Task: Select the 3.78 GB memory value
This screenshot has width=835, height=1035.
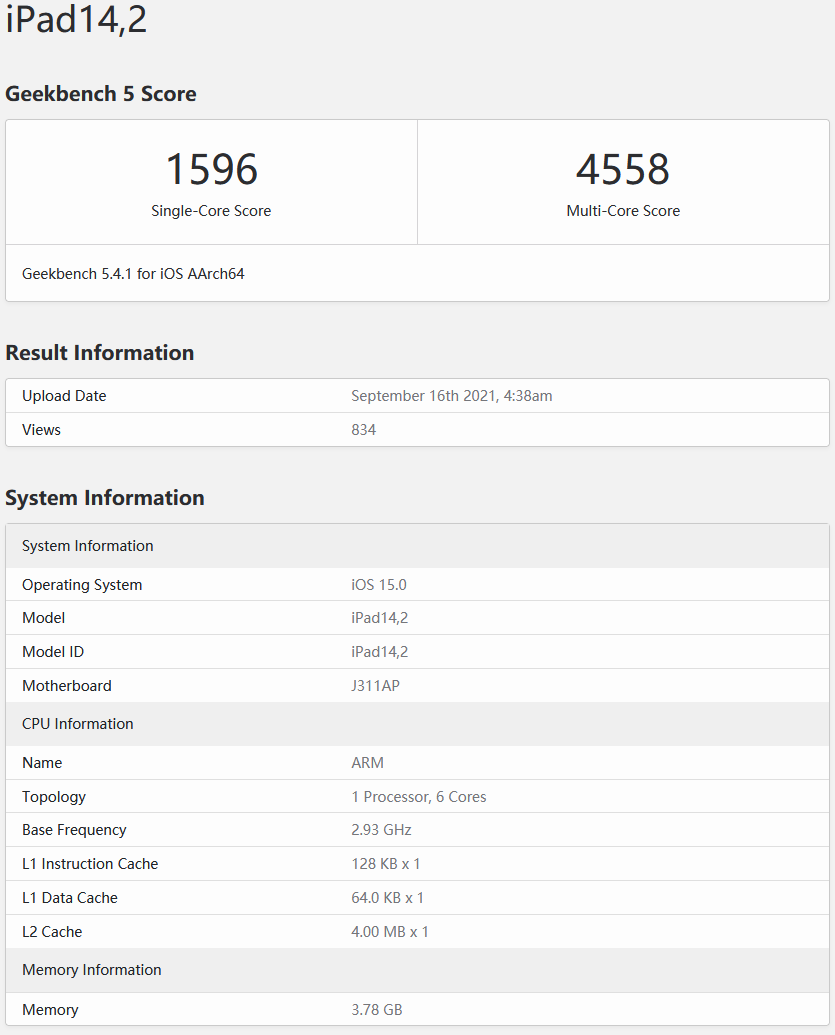Action: coord(376,1010)
